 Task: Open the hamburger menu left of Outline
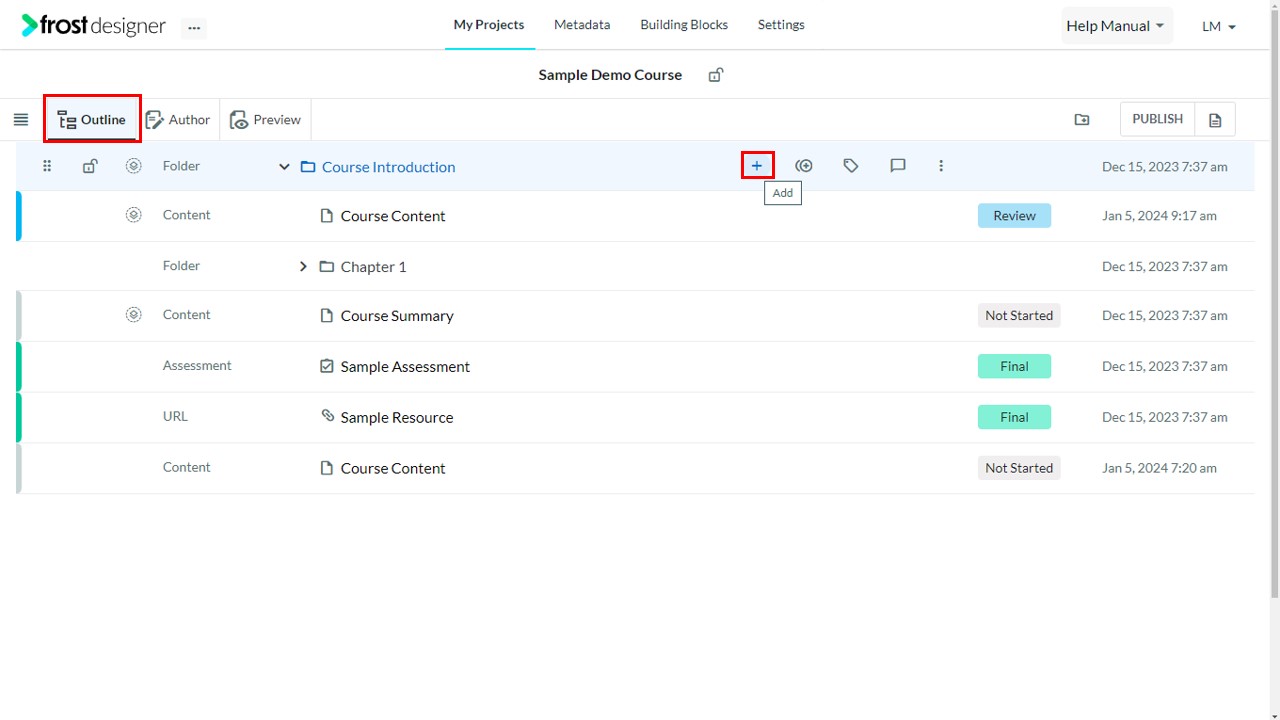pos(21,120)
